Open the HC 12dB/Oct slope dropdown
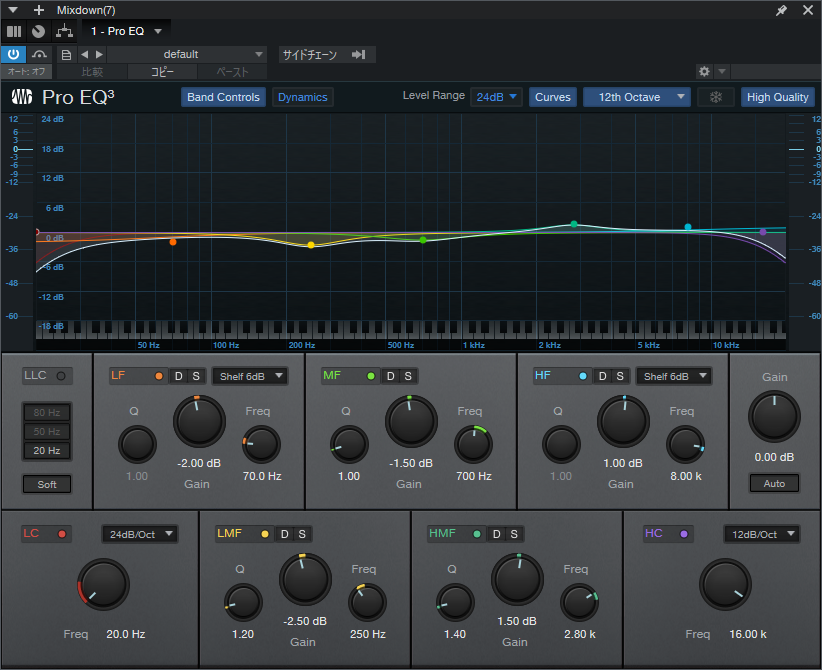Image resolution: width=822 pixels, height=670 pixels. 762,534
